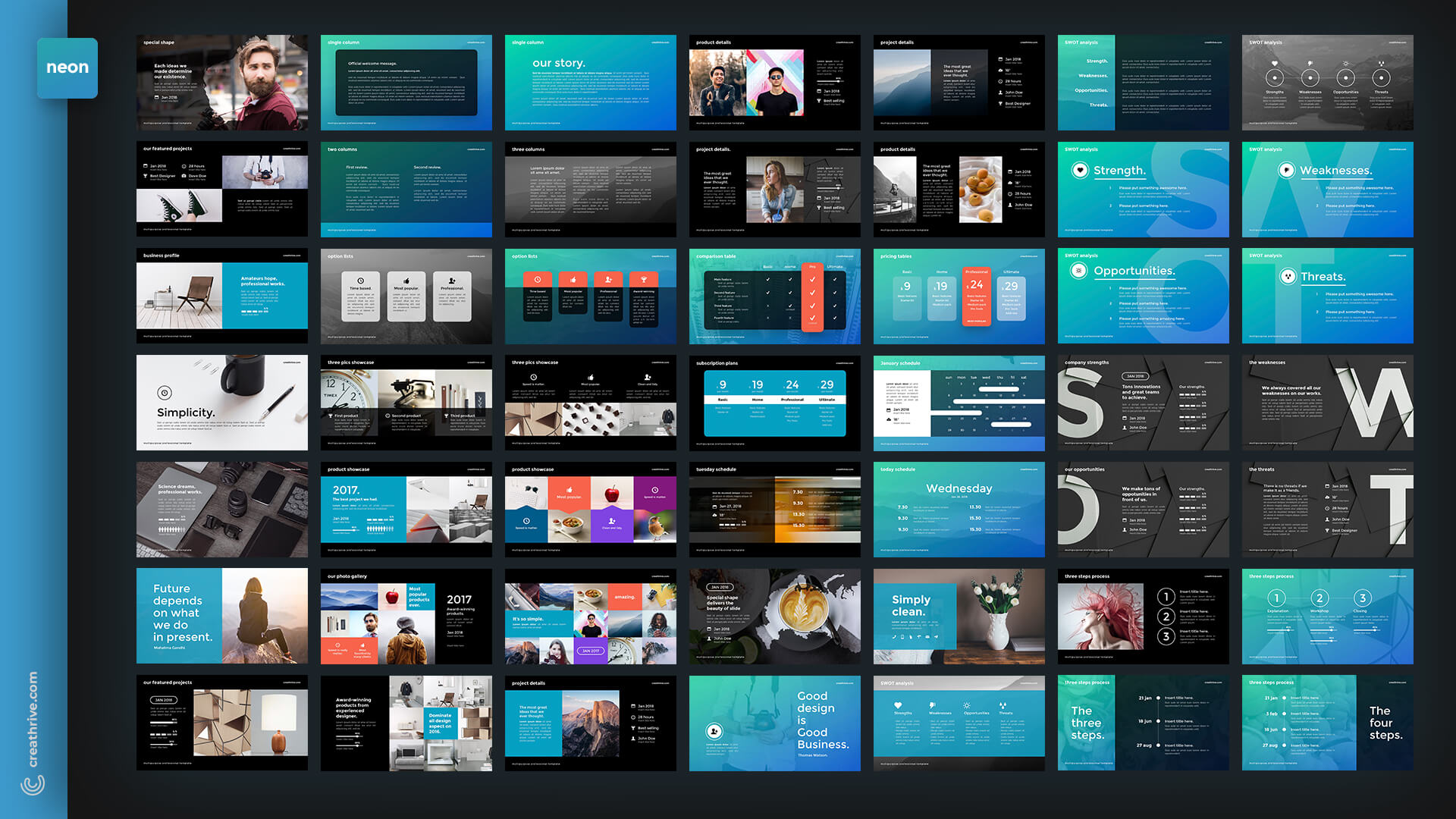Open the Wednesday schedule slide
Screen dimensions: 1456x819
pyautogui.click(x=959, y=510)
